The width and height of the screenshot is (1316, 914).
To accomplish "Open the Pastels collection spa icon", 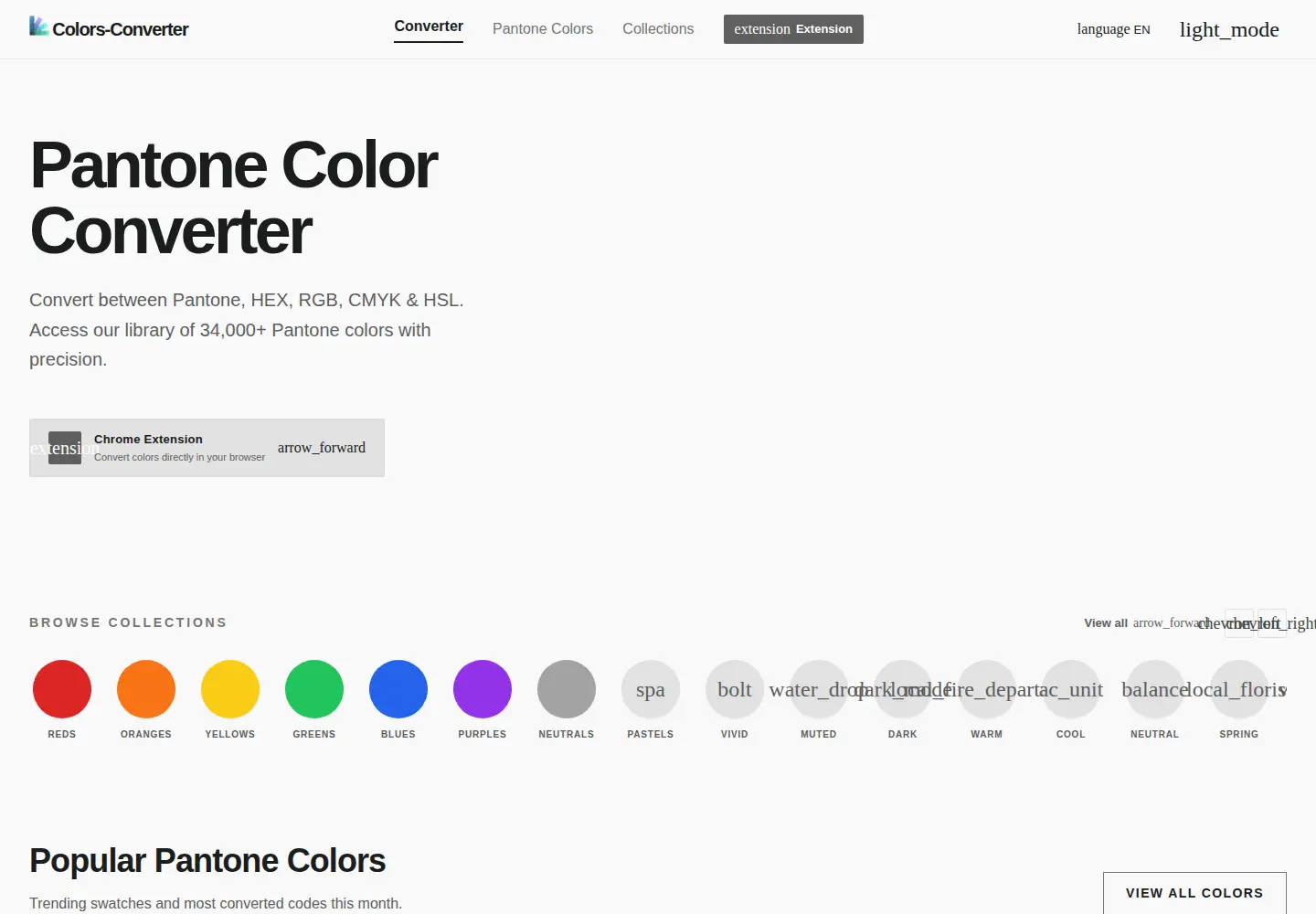I will tap(651, 689).
